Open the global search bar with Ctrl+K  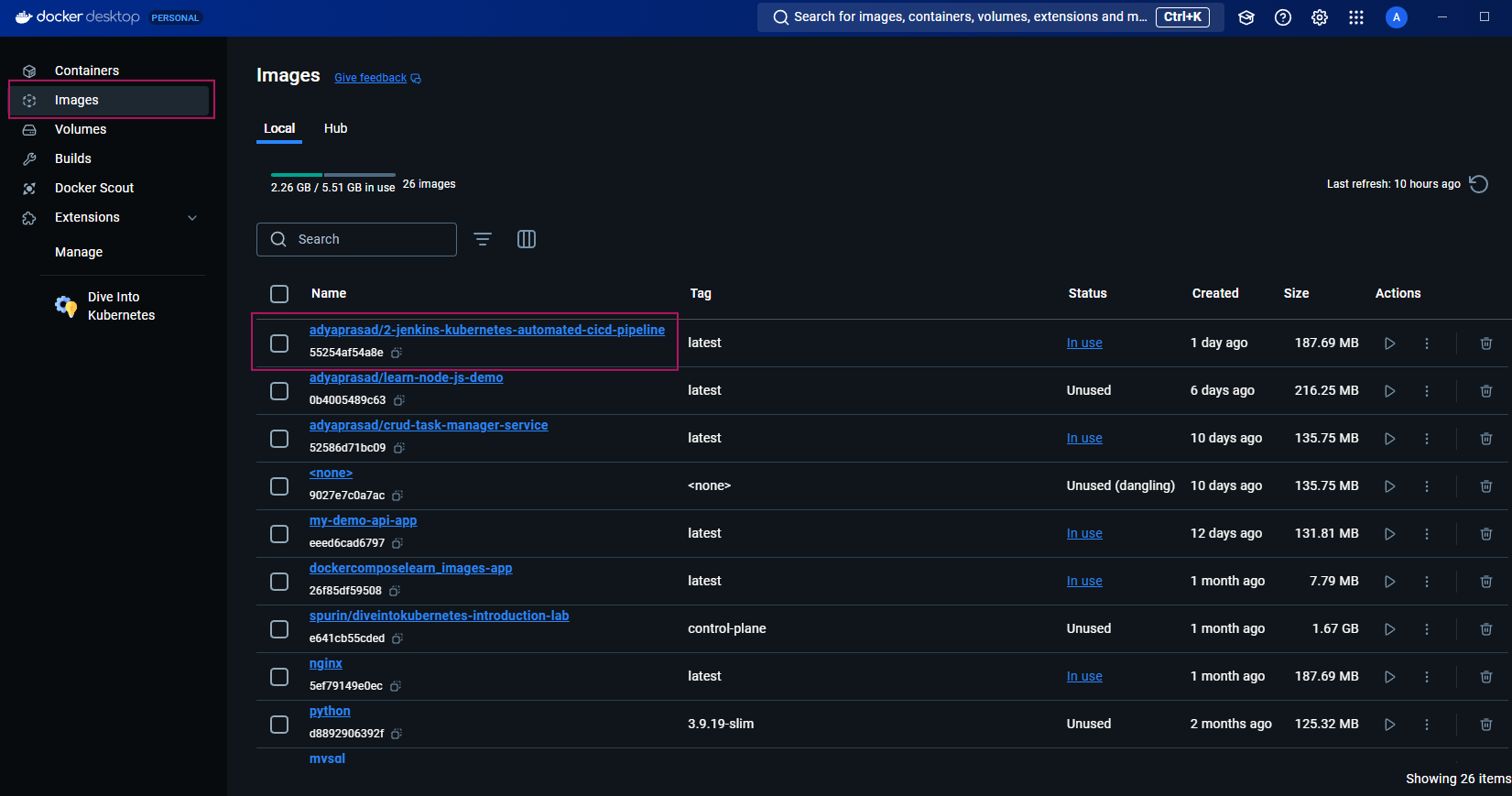click(x=990, y=17)
